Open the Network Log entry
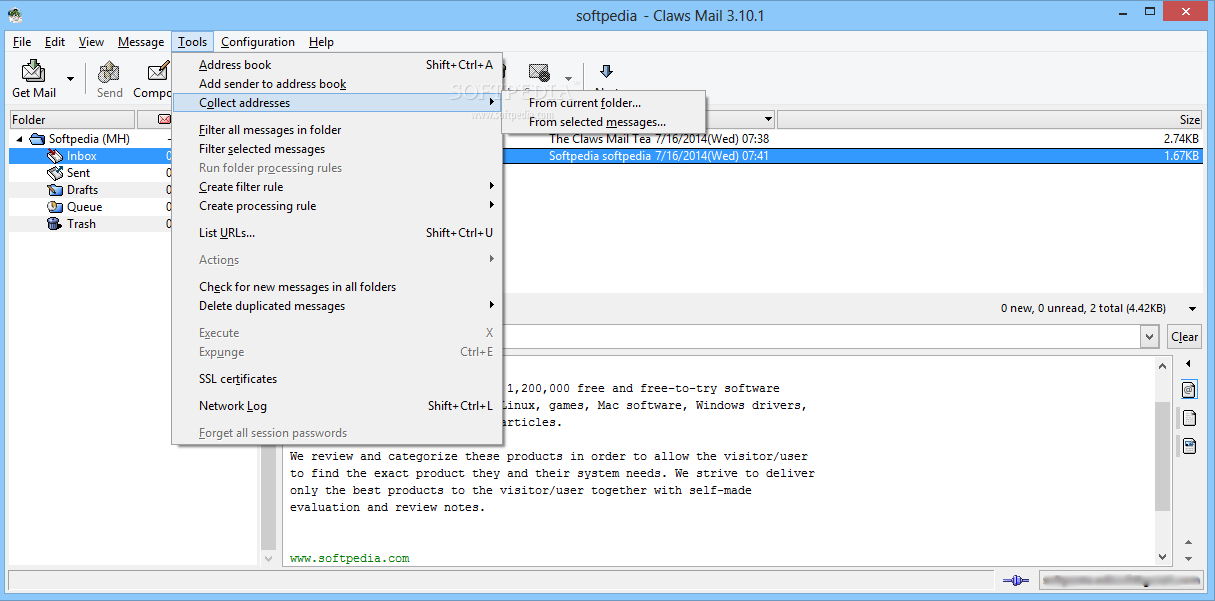 (x=337, y=406)
